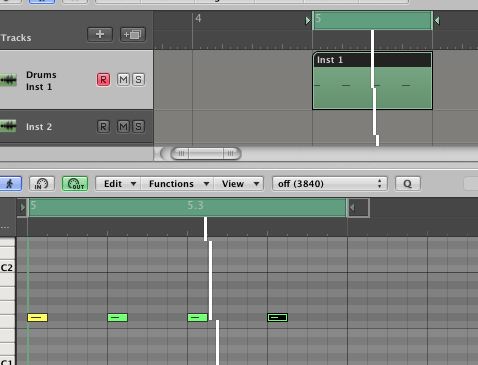Solo the Inst 2 track

(138, 127)
